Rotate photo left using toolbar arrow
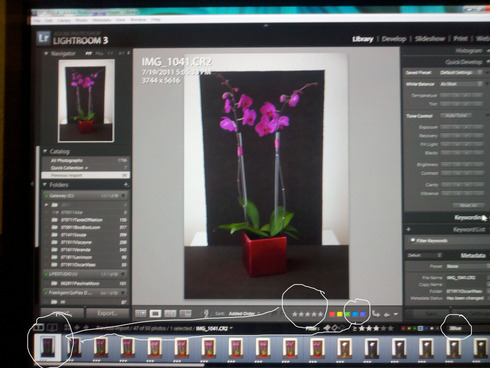Viewport: 490px width, 368px height. click(x=376, y=314)
